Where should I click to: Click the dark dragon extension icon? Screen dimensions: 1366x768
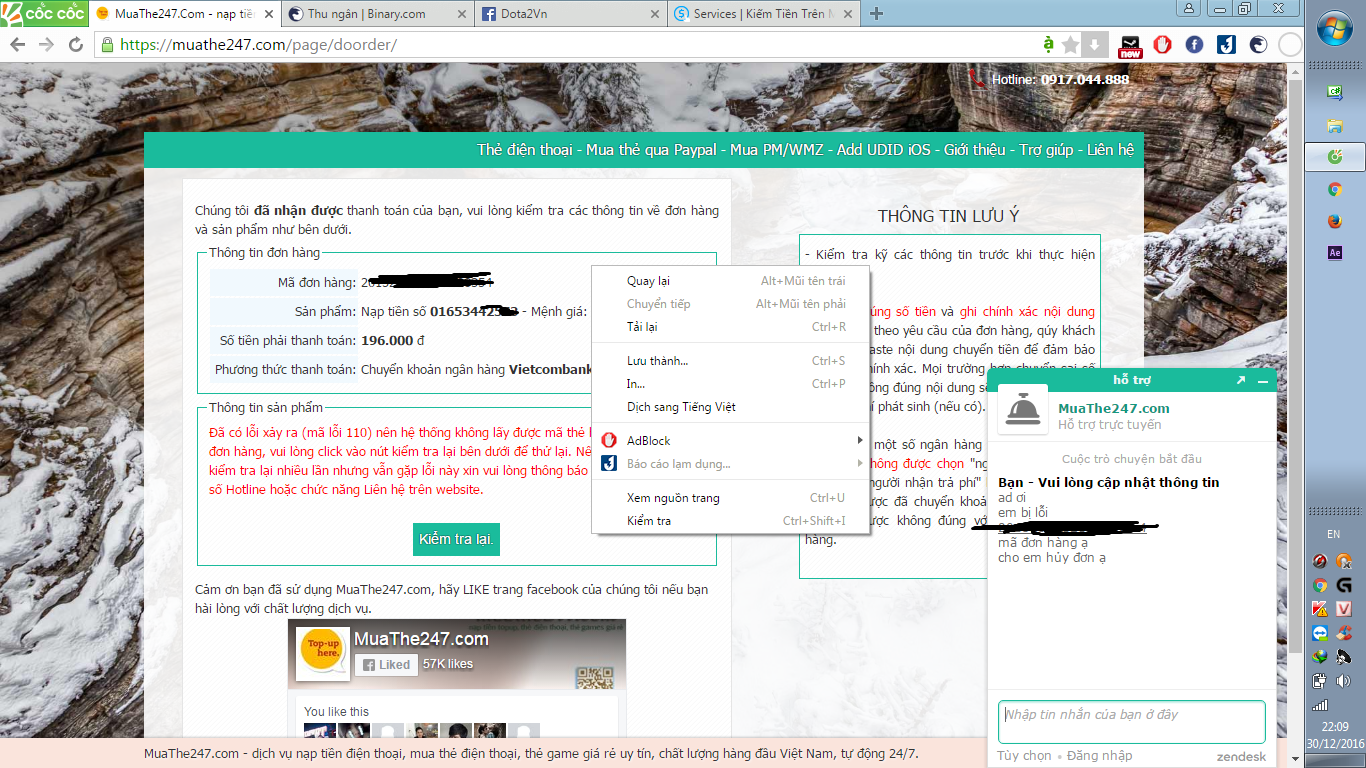(x=1258, y=45)
